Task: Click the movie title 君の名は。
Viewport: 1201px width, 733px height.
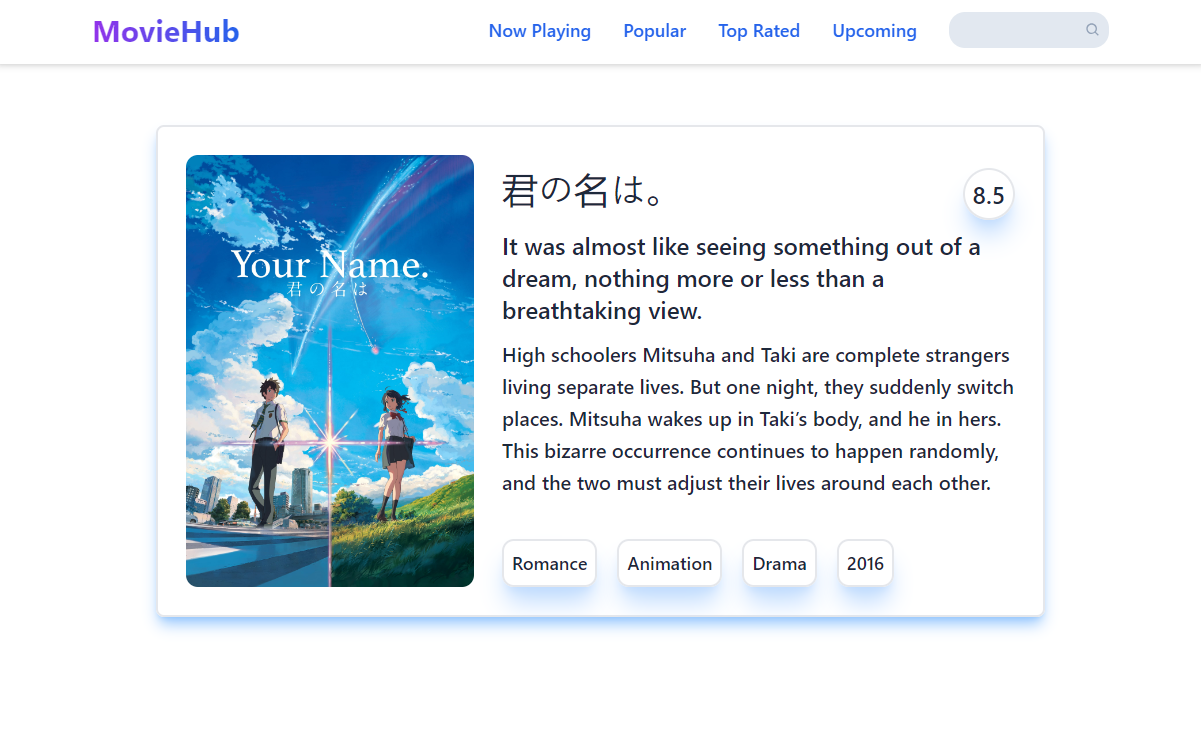Action: point(583,190)
